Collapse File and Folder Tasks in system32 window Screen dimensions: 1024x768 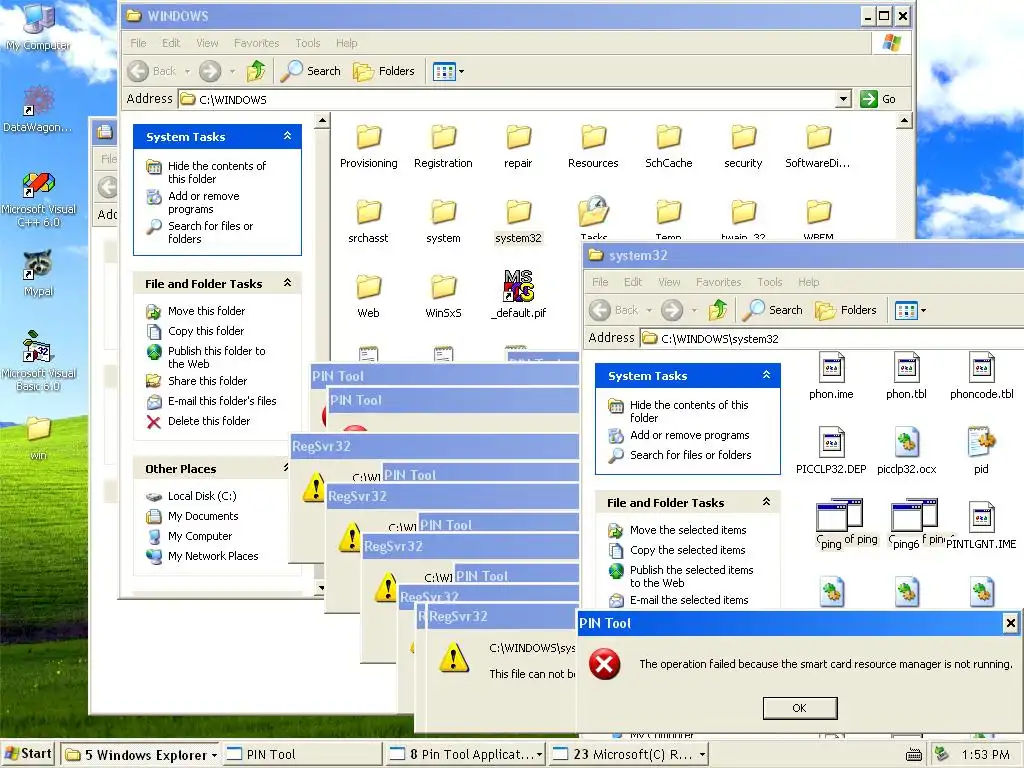(x=767, y=502)
